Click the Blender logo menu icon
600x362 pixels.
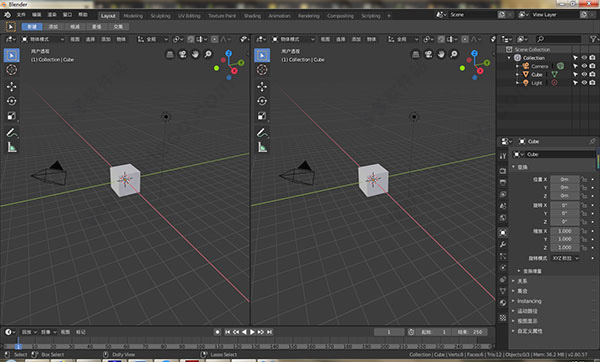pos(7,15)
